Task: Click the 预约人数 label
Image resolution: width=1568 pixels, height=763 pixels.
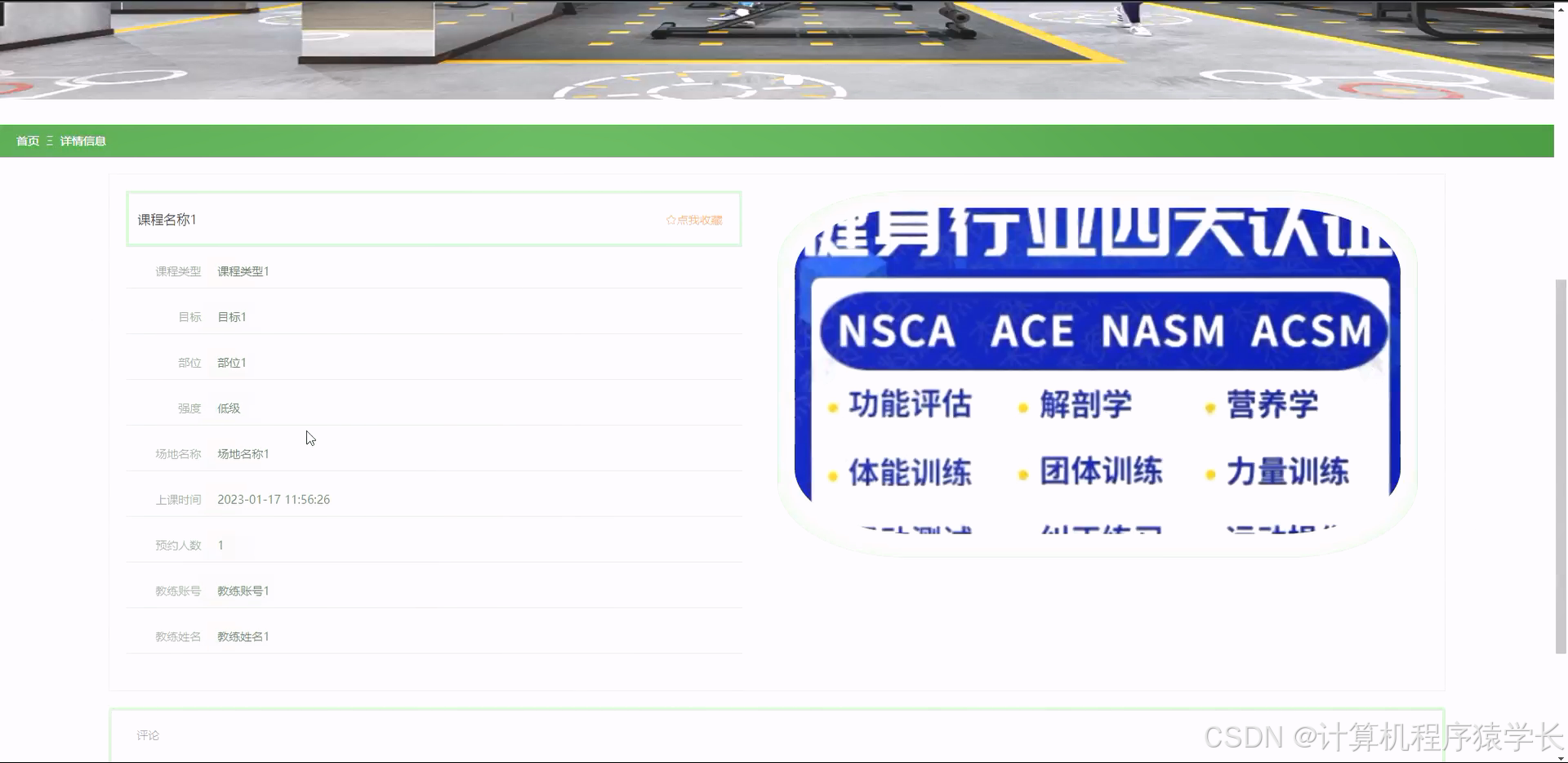Action: point(178,546)
